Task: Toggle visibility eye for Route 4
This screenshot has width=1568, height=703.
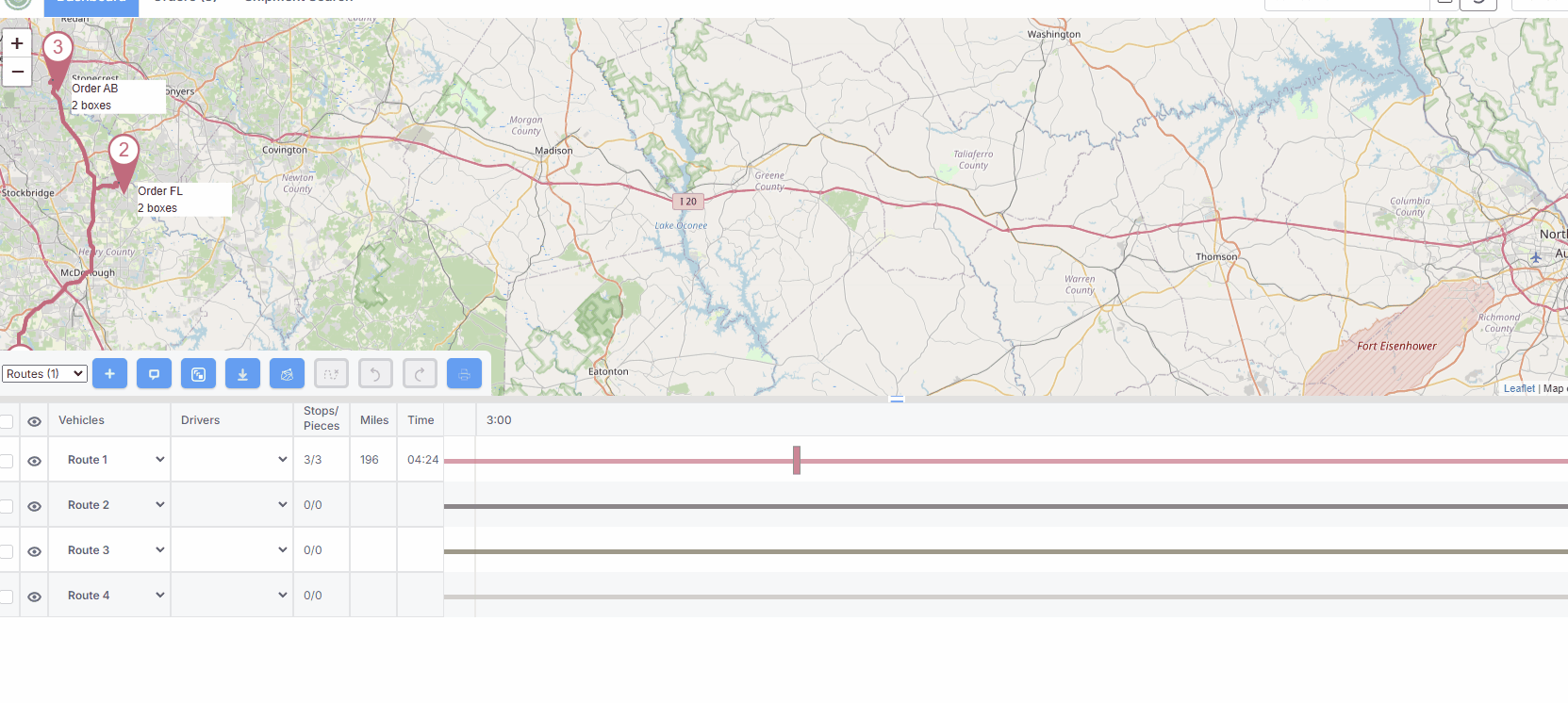Action: coord(34,597)
